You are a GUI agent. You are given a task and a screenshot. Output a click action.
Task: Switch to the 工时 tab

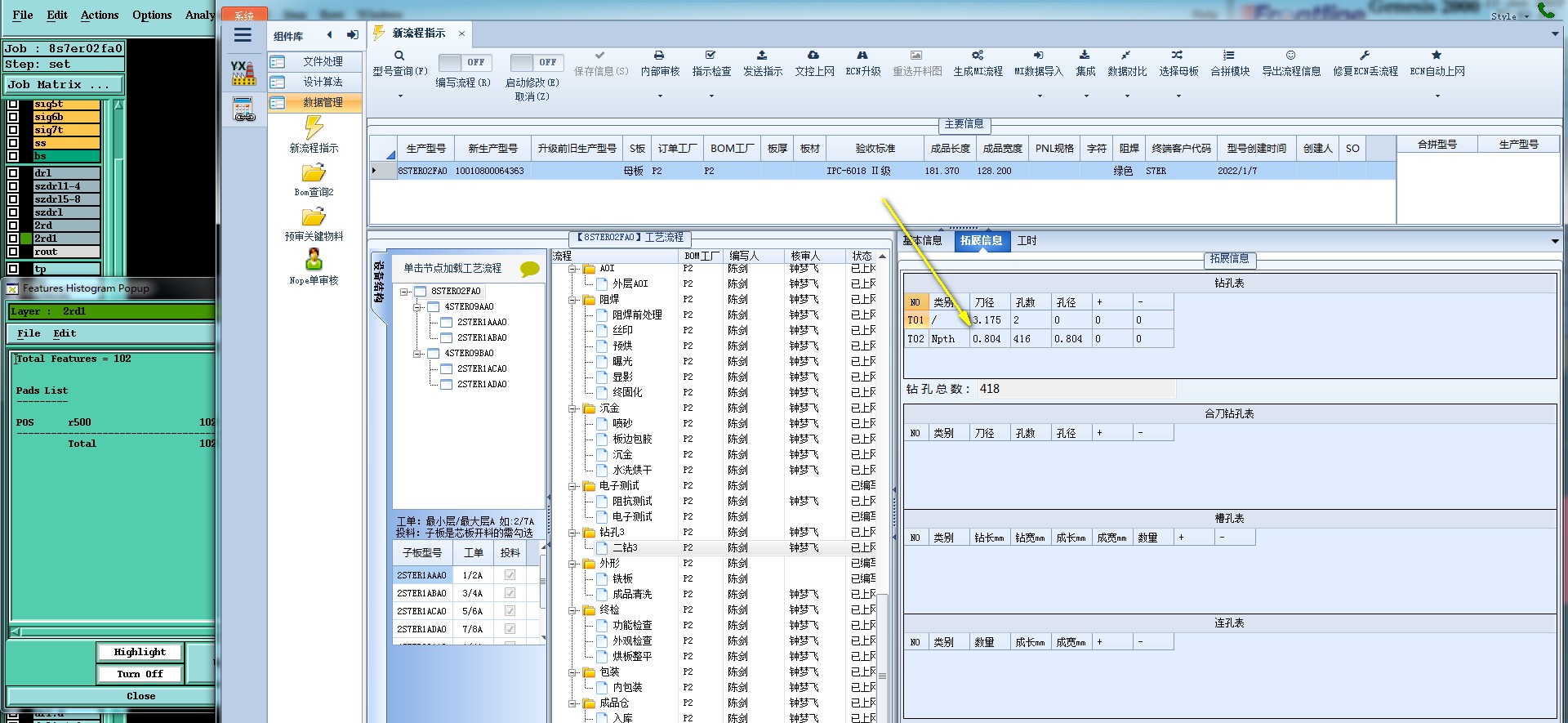1027,240
